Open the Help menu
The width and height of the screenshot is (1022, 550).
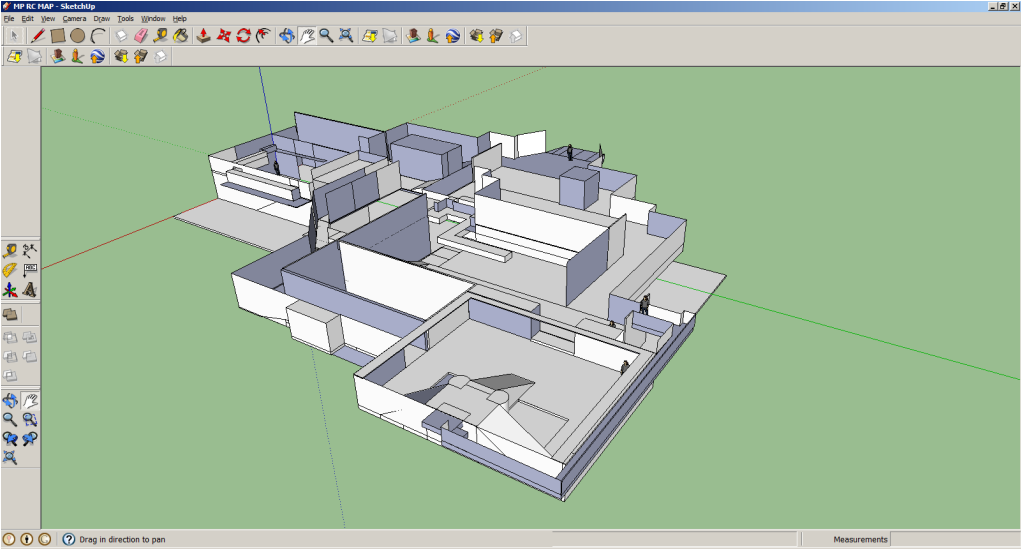pos(179,19)
